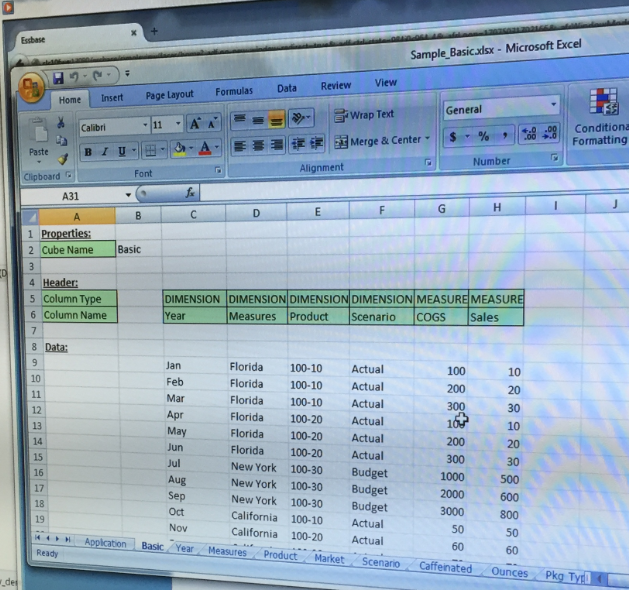Go to first sheet navigation arrow
Screen dimensions: 629x590
pos(37,537)
